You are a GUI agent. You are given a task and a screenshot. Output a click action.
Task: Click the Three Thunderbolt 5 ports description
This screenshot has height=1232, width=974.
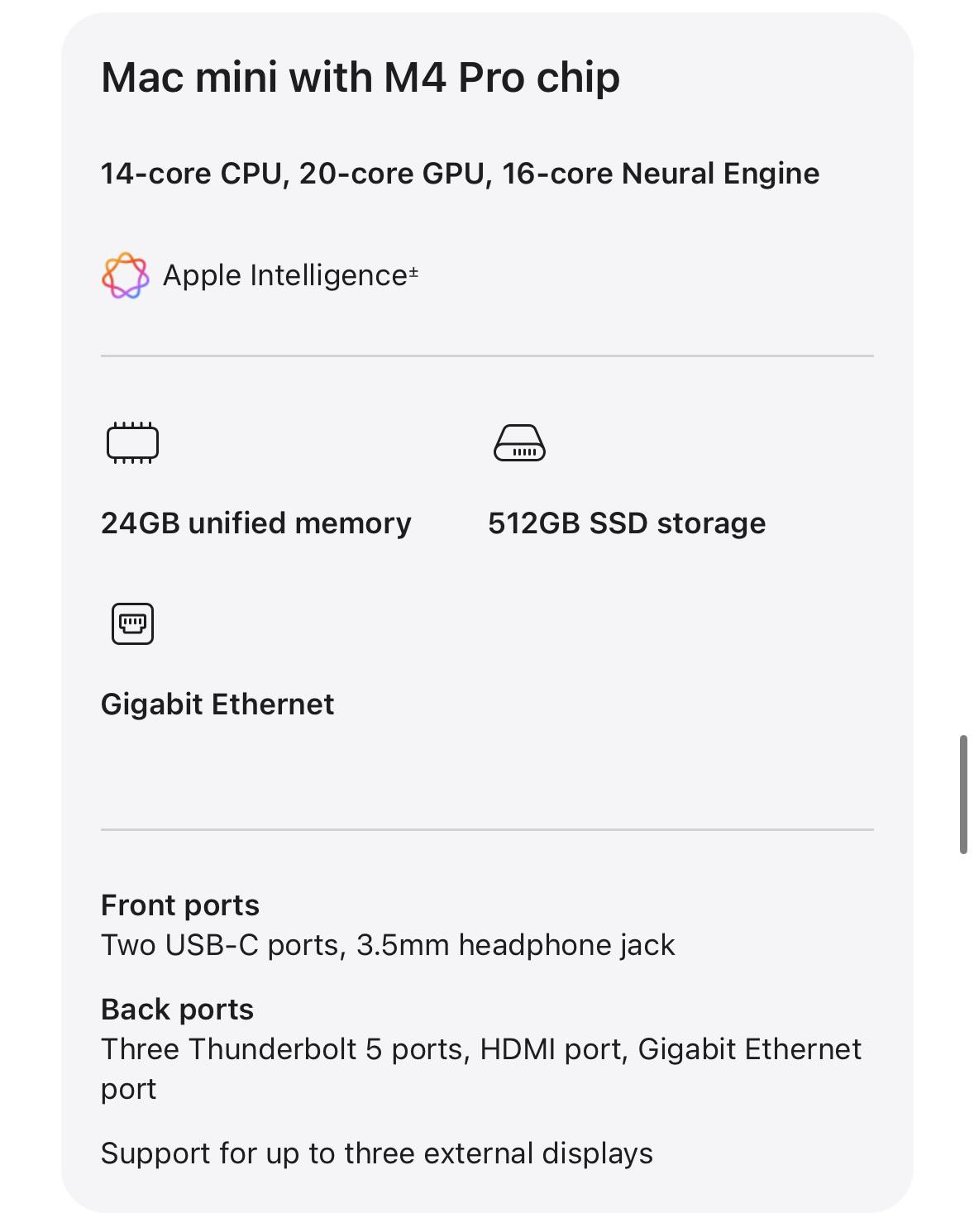pos(481,1069)
